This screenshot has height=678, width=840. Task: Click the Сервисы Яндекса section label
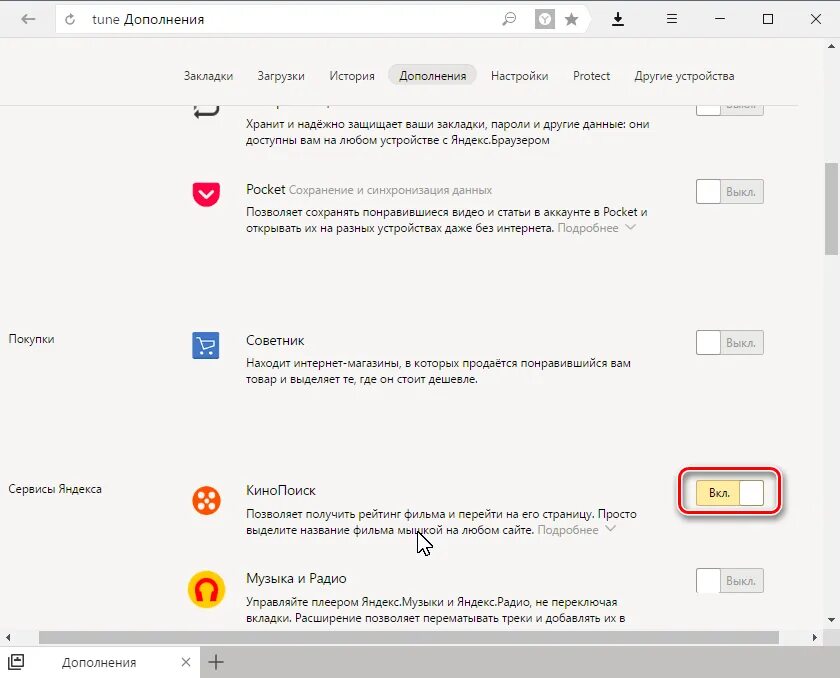pyautogui.click(x=55, y=489)
